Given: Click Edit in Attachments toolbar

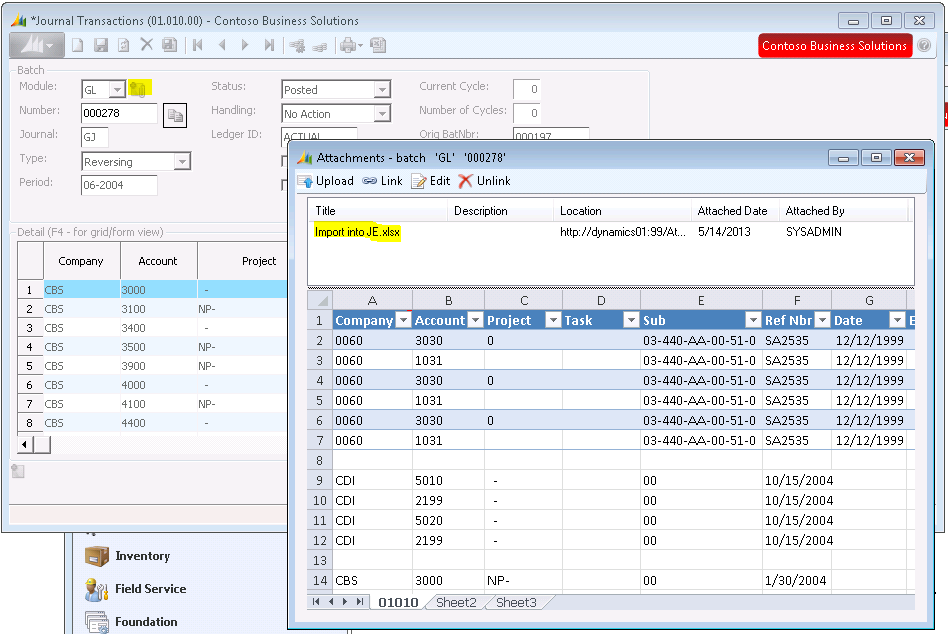Looking at the screenshot, I should coord(431,181).
